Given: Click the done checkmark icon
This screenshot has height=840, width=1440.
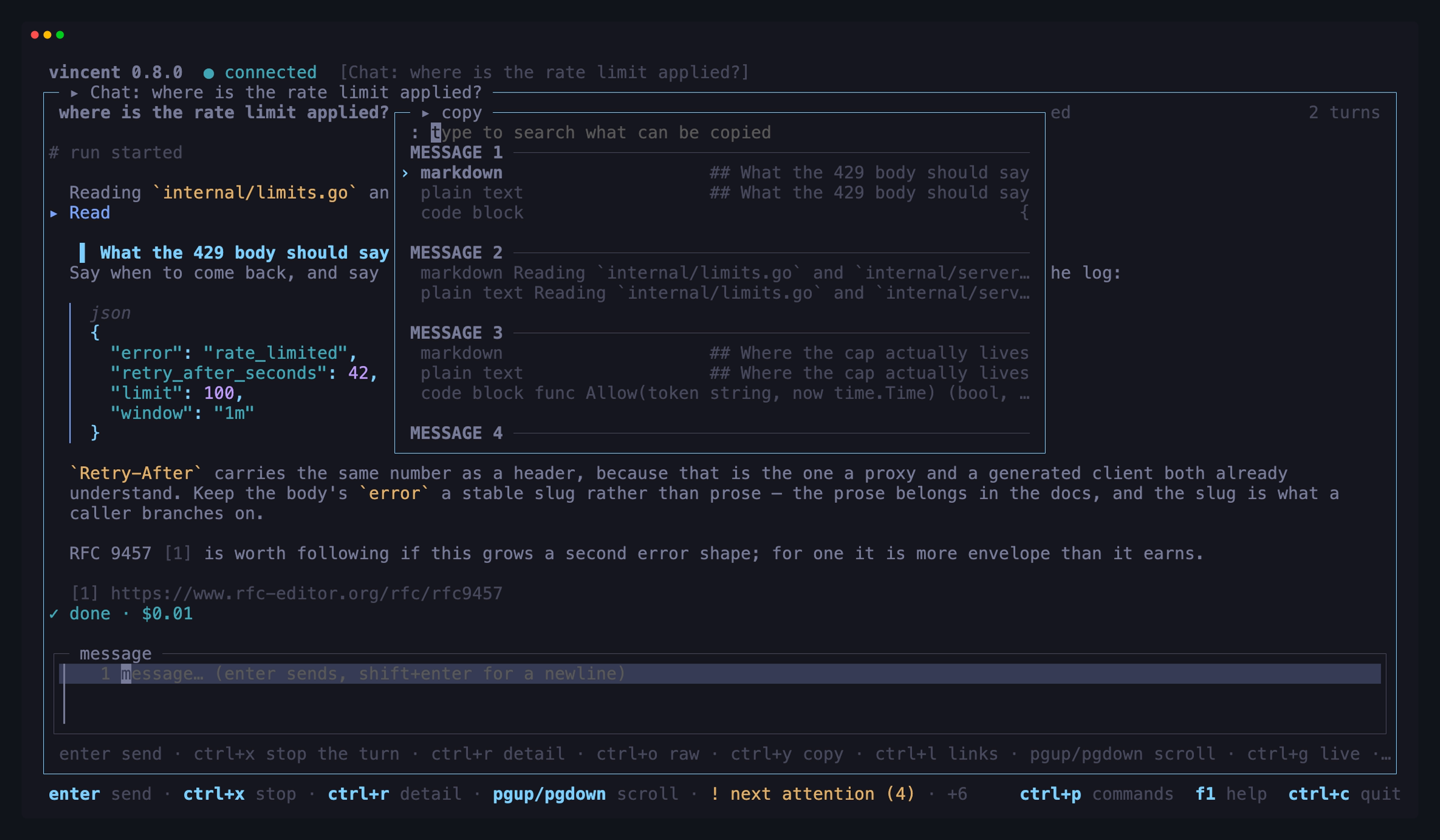Looking at the screenshot, I should (x=54, y=614).
